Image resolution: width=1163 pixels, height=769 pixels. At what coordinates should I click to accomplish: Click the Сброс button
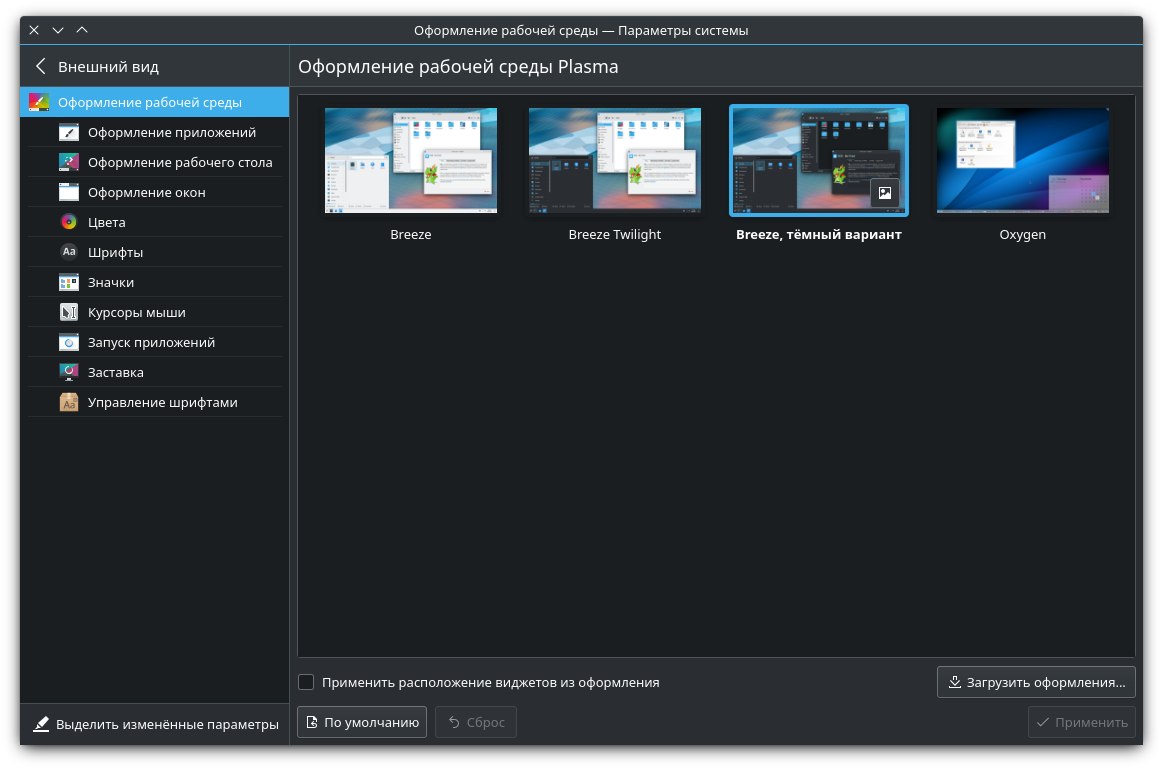click(x=476, y=722)
